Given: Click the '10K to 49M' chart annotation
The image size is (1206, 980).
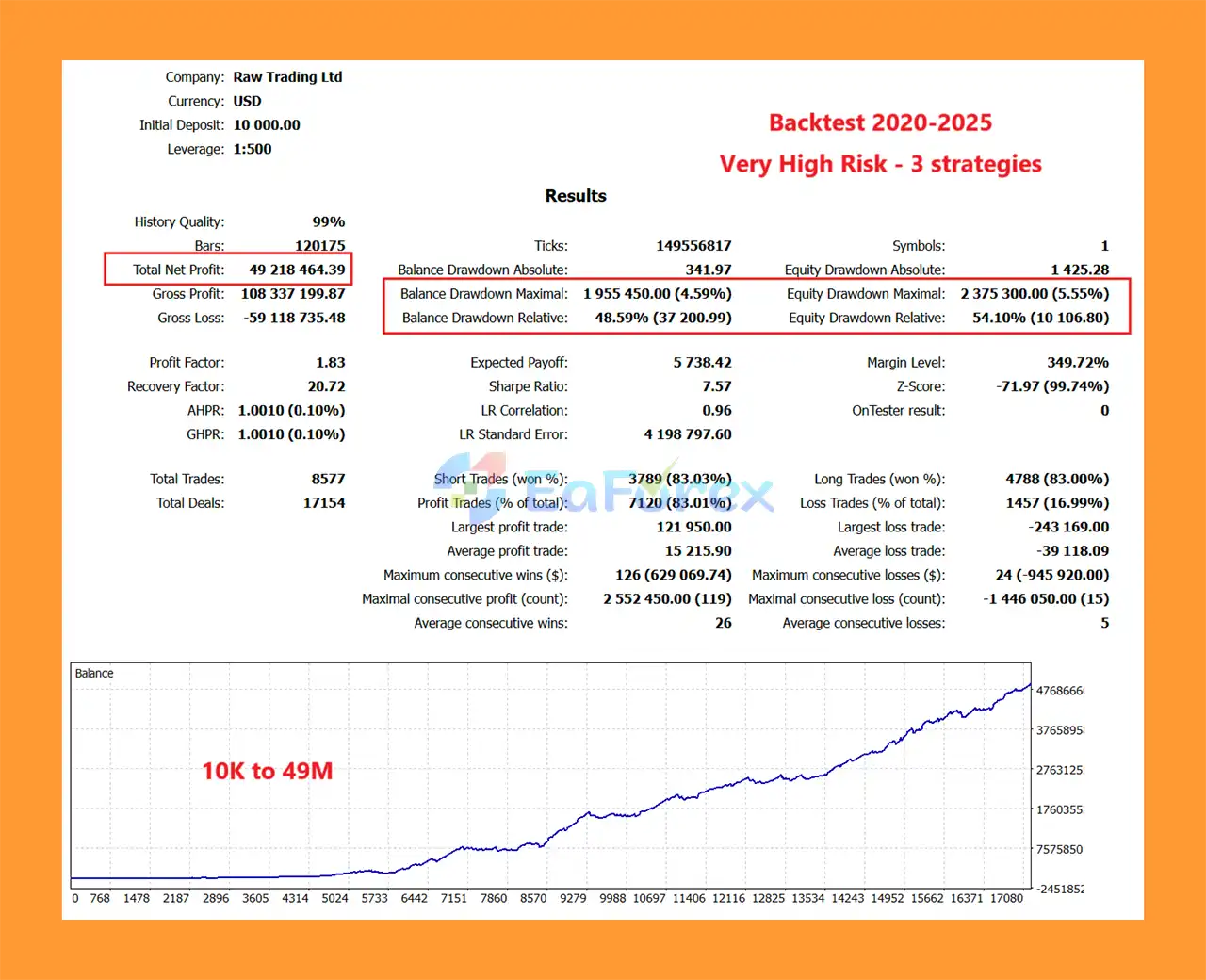Looking at the screenshot, I should (267, 771).
